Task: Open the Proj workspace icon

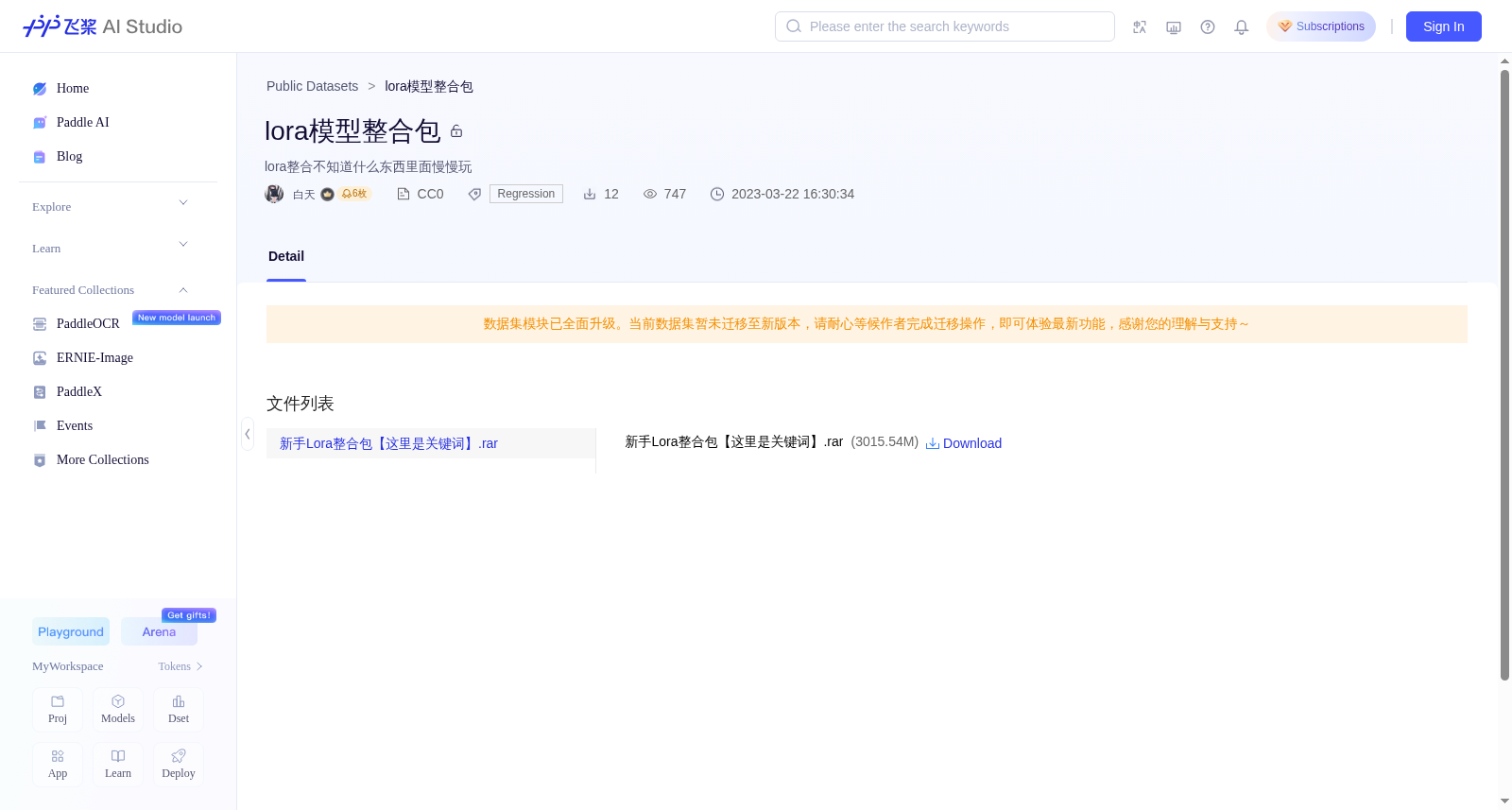Action: coord(58,710)
